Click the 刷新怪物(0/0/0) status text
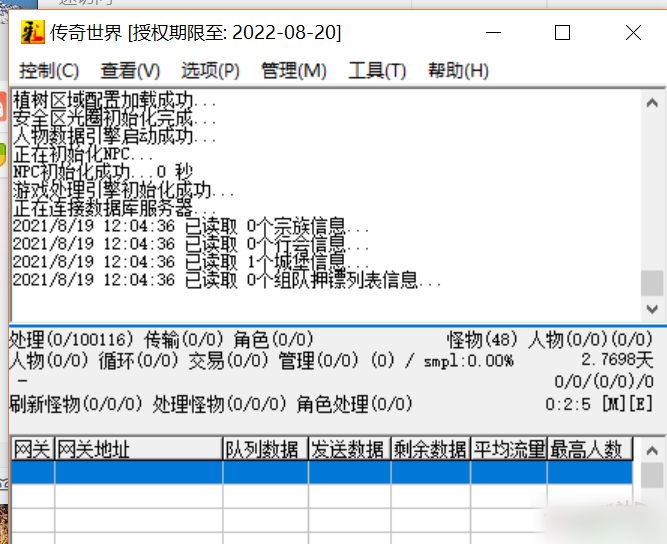This screenshot has width=667, height=544. (76, 404)
